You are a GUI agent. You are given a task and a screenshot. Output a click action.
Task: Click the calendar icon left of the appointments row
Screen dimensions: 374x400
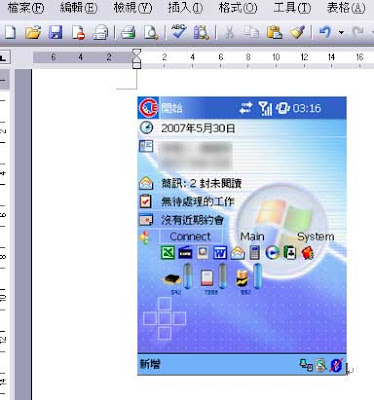click(x=146, y=220)
